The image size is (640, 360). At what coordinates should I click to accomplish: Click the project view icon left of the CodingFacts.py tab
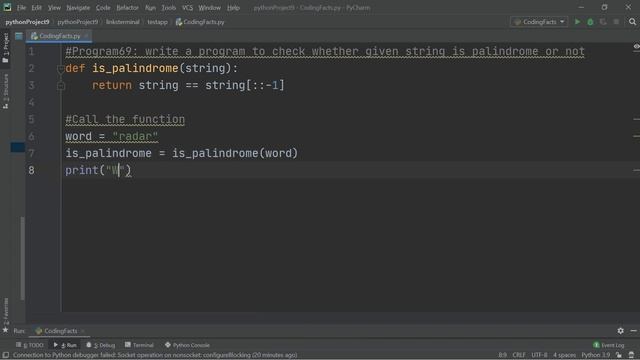pos(19,36)
